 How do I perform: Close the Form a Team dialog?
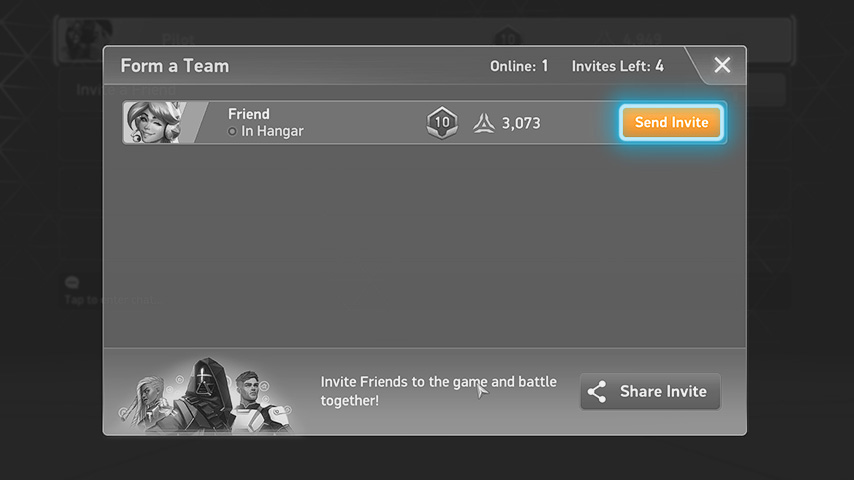click(722, 66)
